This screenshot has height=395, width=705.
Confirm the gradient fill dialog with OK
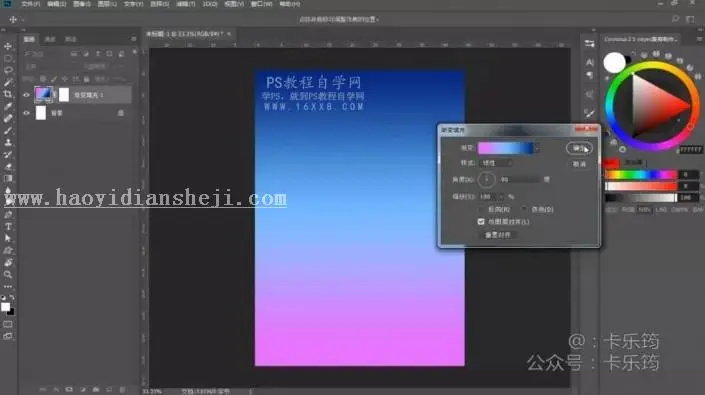[x=579, y=148]
